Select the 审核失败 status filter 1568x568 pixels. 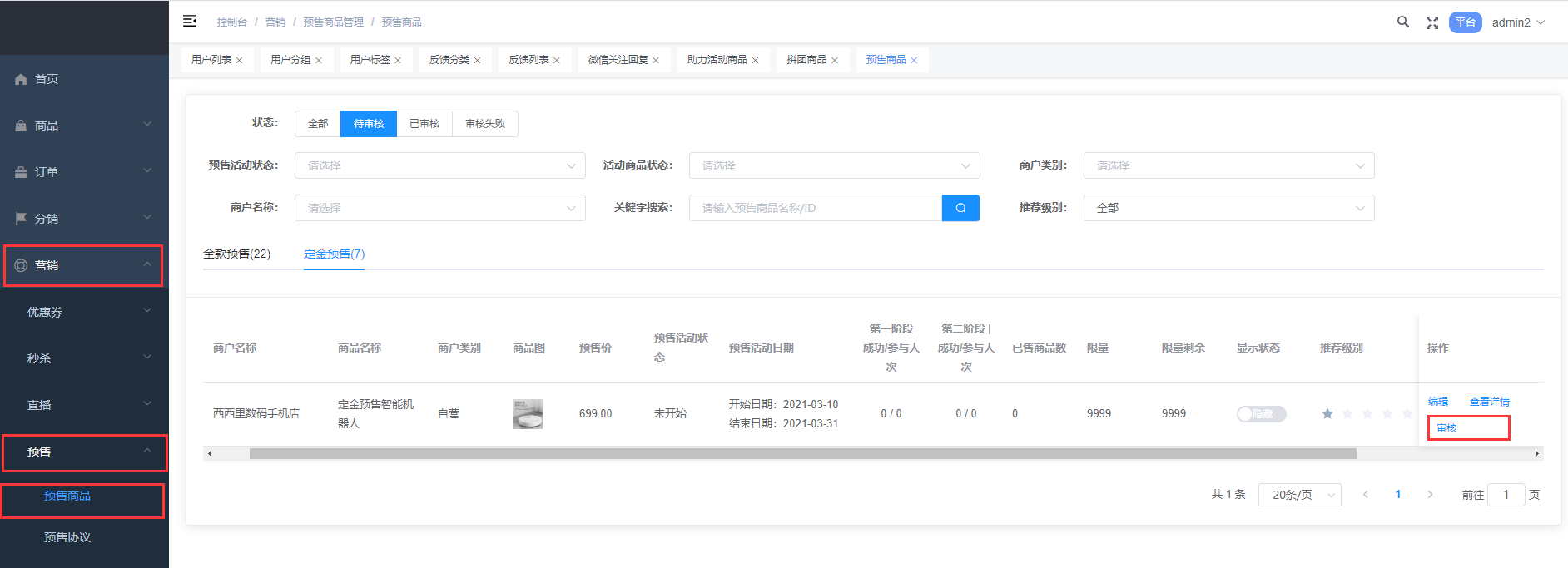click(485, 124)
